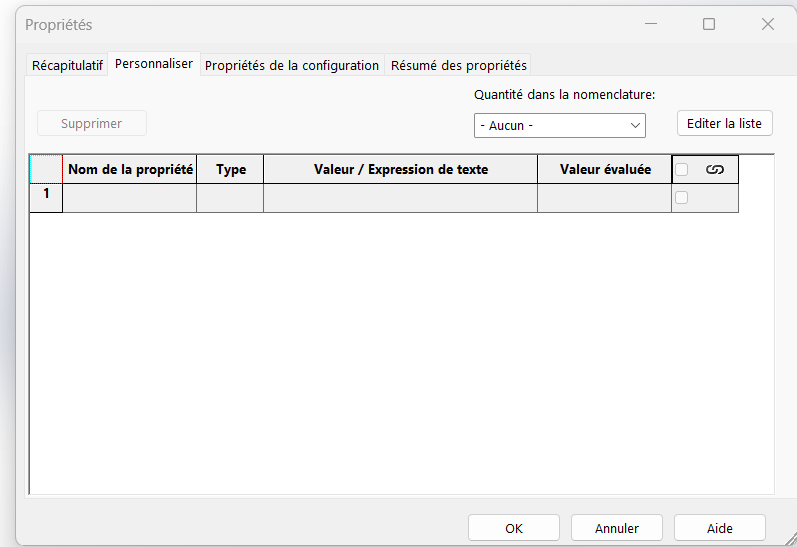Image resolution: width=797 pixels, height=547 pixels.
Task: Maximize the Propriétés window
Action: point(709,24)
